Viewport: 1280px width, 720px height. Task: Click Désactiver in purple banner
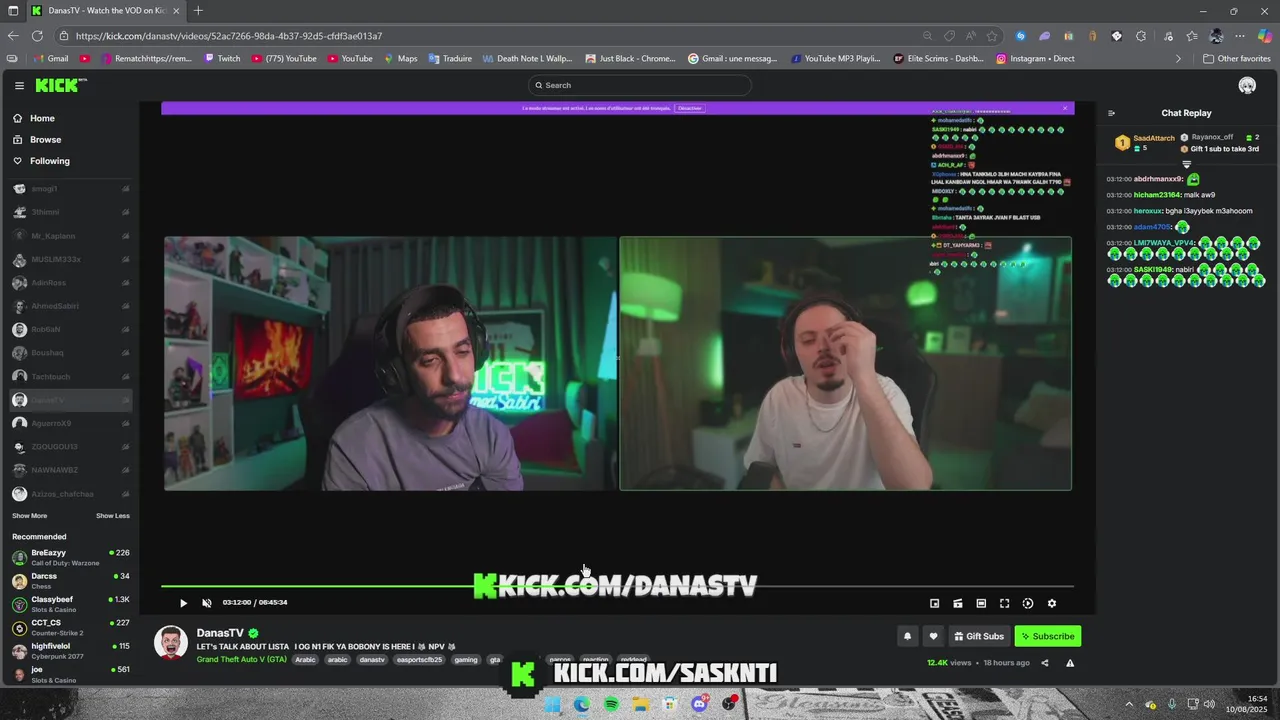690,108
